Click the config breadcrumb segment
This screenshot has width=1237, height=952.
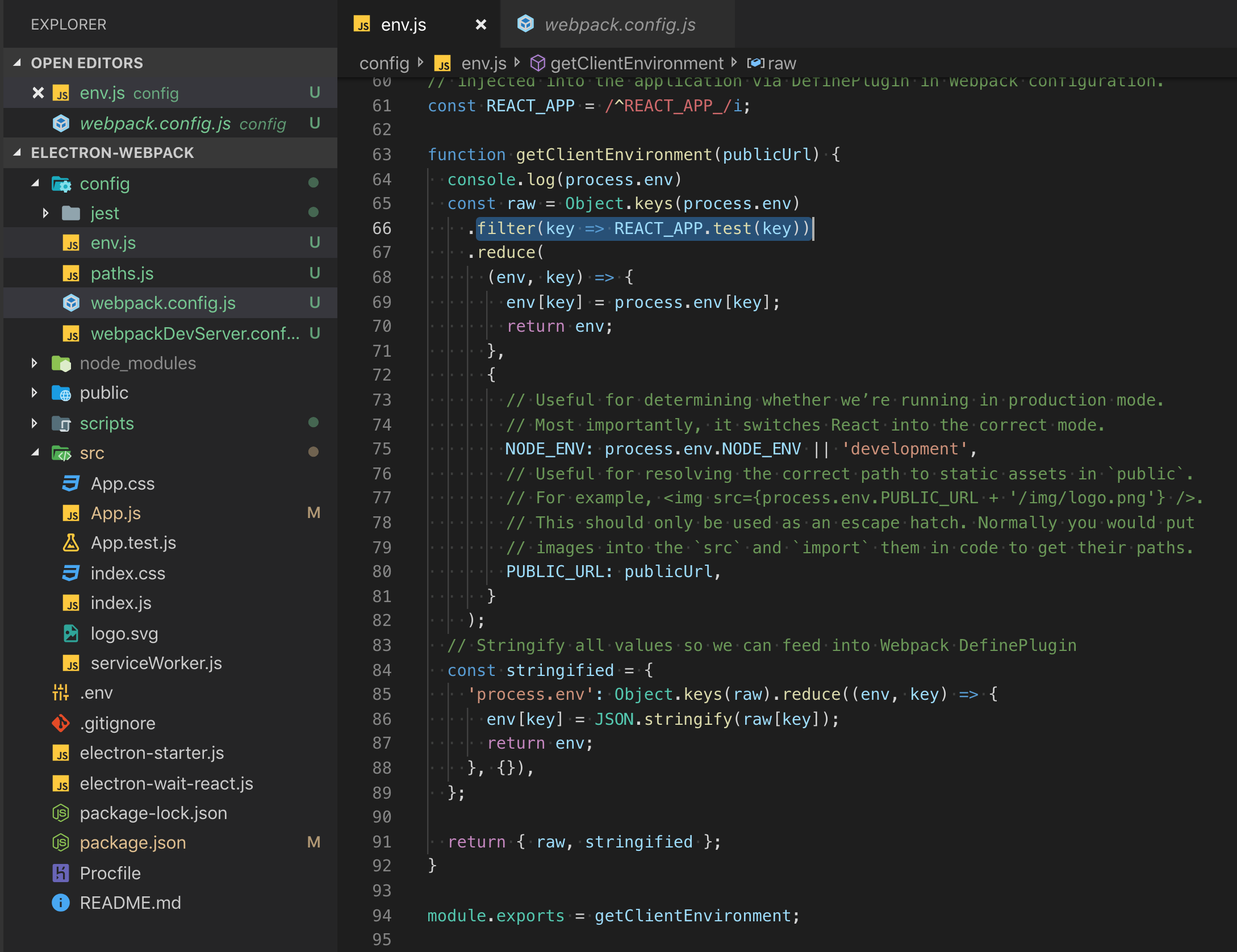(x=384, y=63)
